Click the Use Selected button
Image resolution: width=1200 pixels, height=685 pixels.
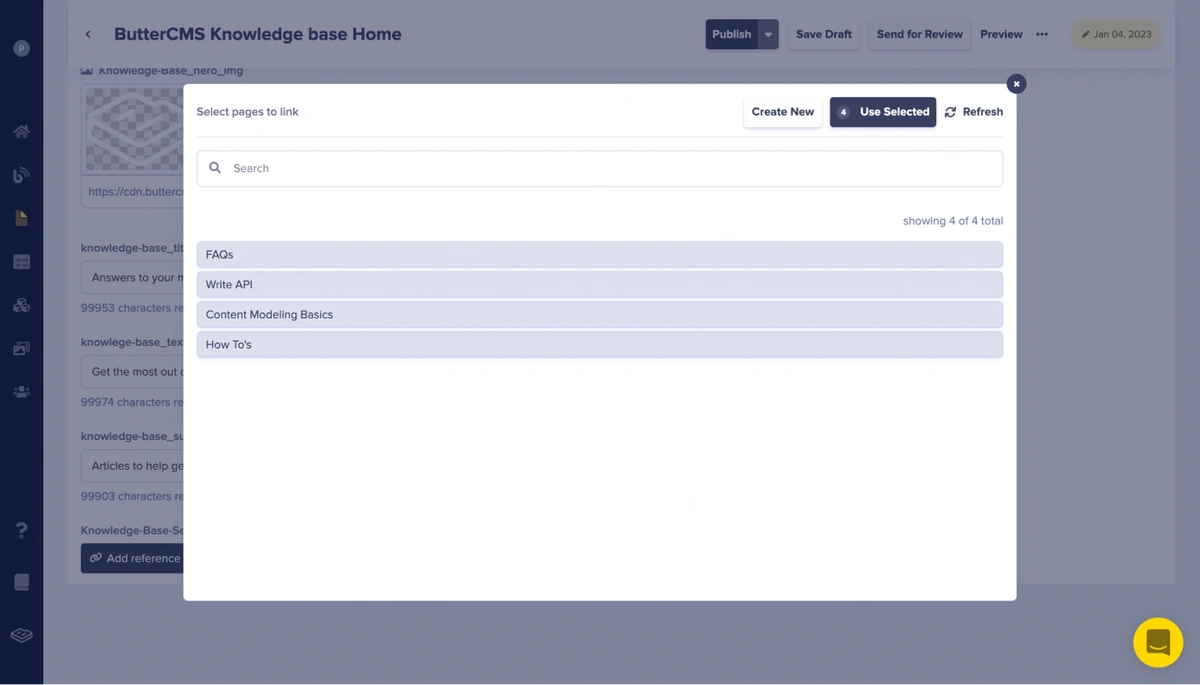point(883,112)
